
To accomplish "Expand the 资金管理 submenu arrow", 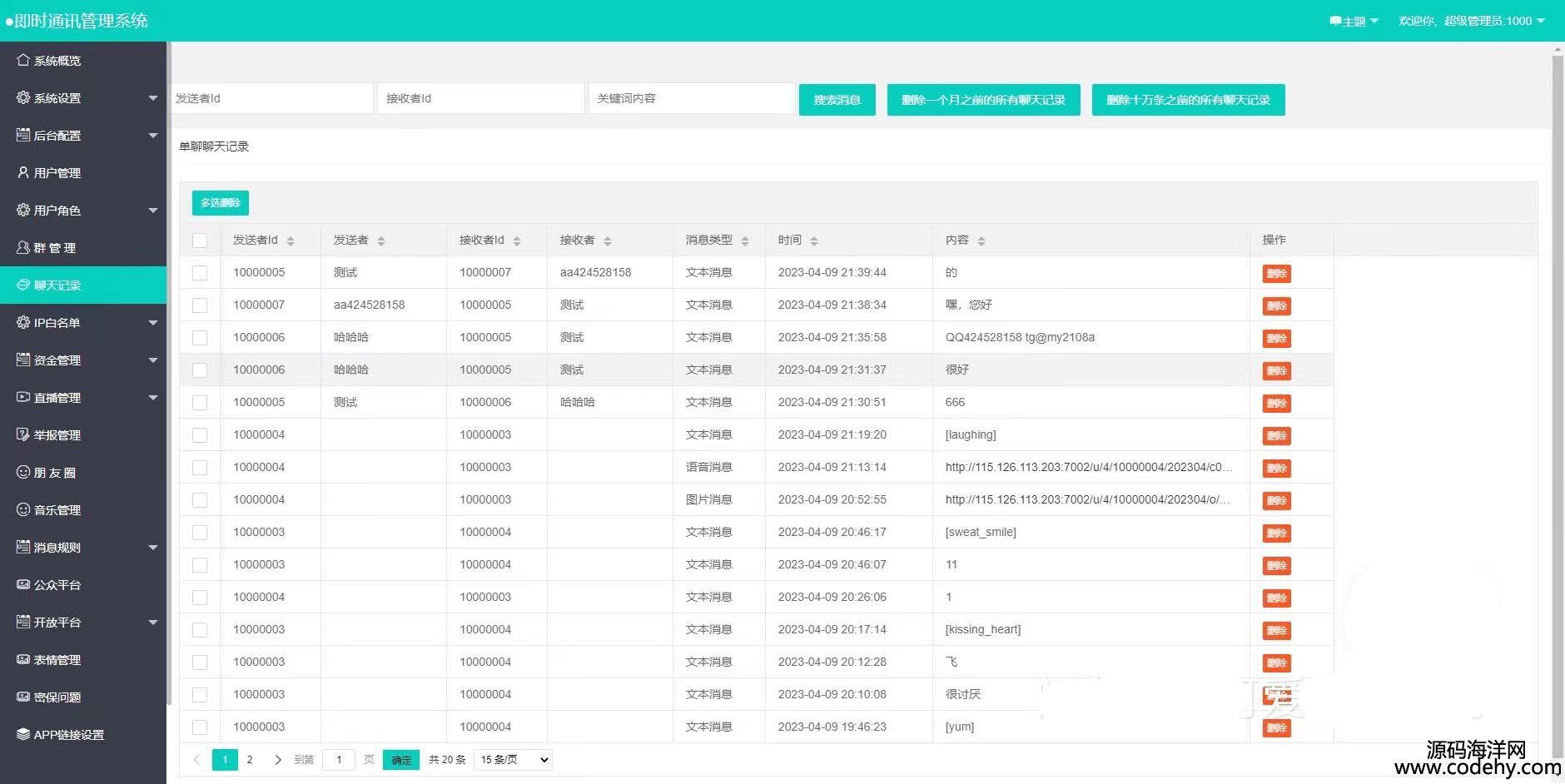I will pos(153,360).
